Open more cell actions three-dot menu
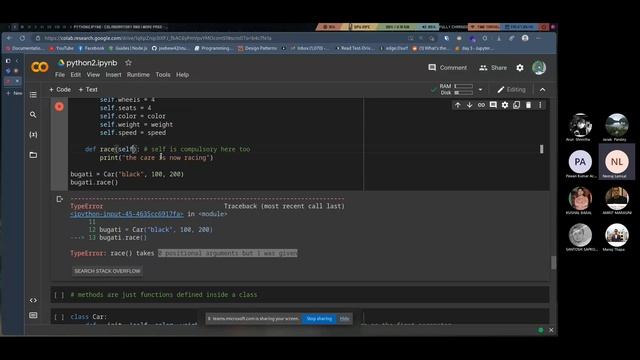The image size is (640, 360). coord(540,105)
